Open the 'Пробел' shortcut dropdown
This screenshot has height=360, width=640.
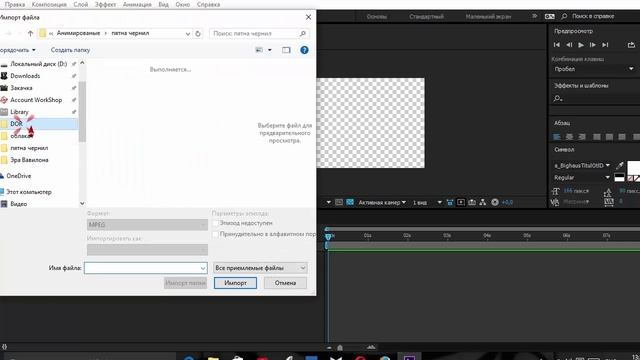coord(593,69)
